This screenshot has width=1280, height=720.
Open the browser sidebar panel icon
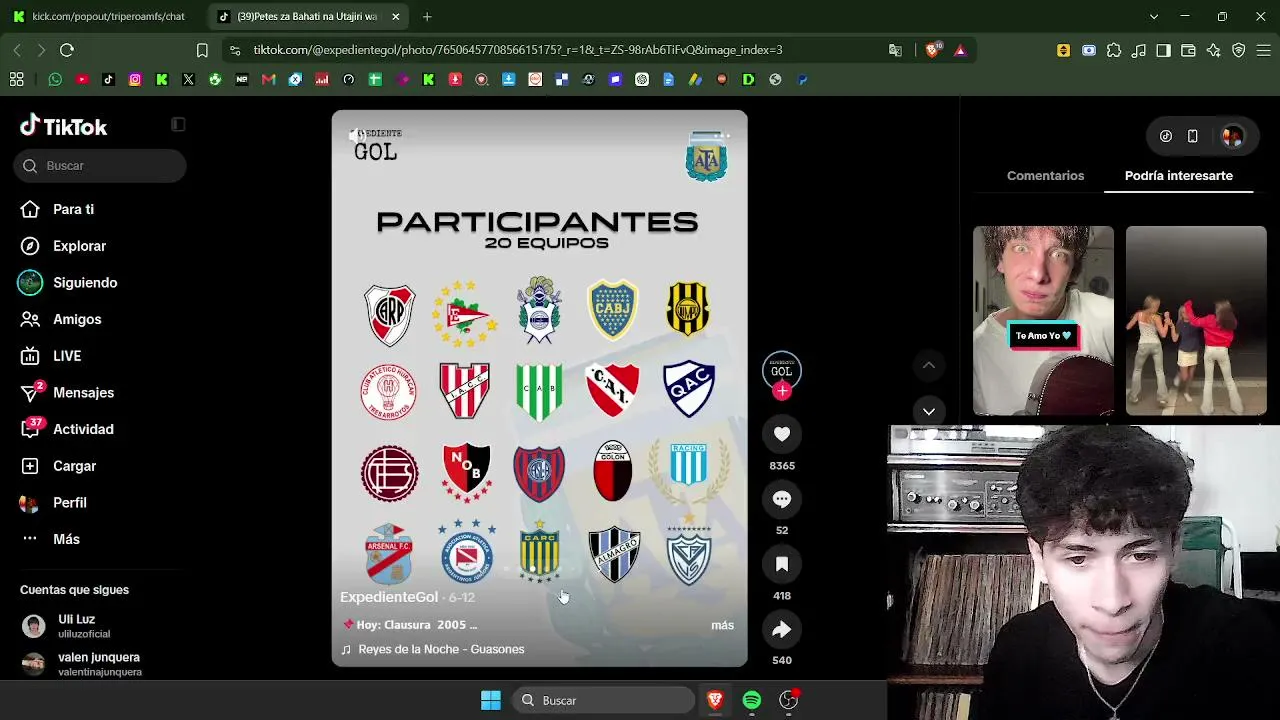[1163, 50]
